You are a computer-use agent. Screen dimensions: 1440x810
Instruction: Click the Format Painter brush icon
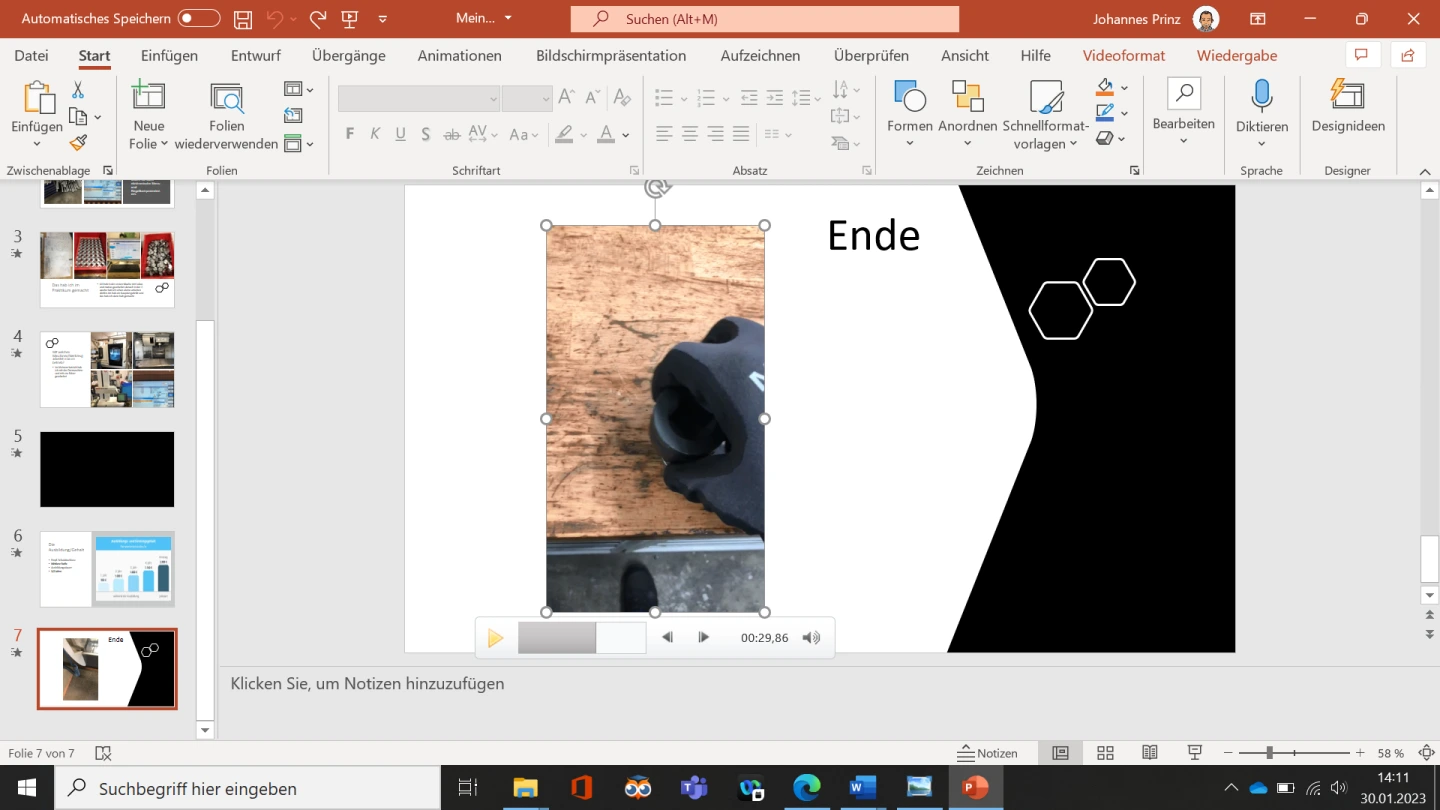tap(78, 143)
